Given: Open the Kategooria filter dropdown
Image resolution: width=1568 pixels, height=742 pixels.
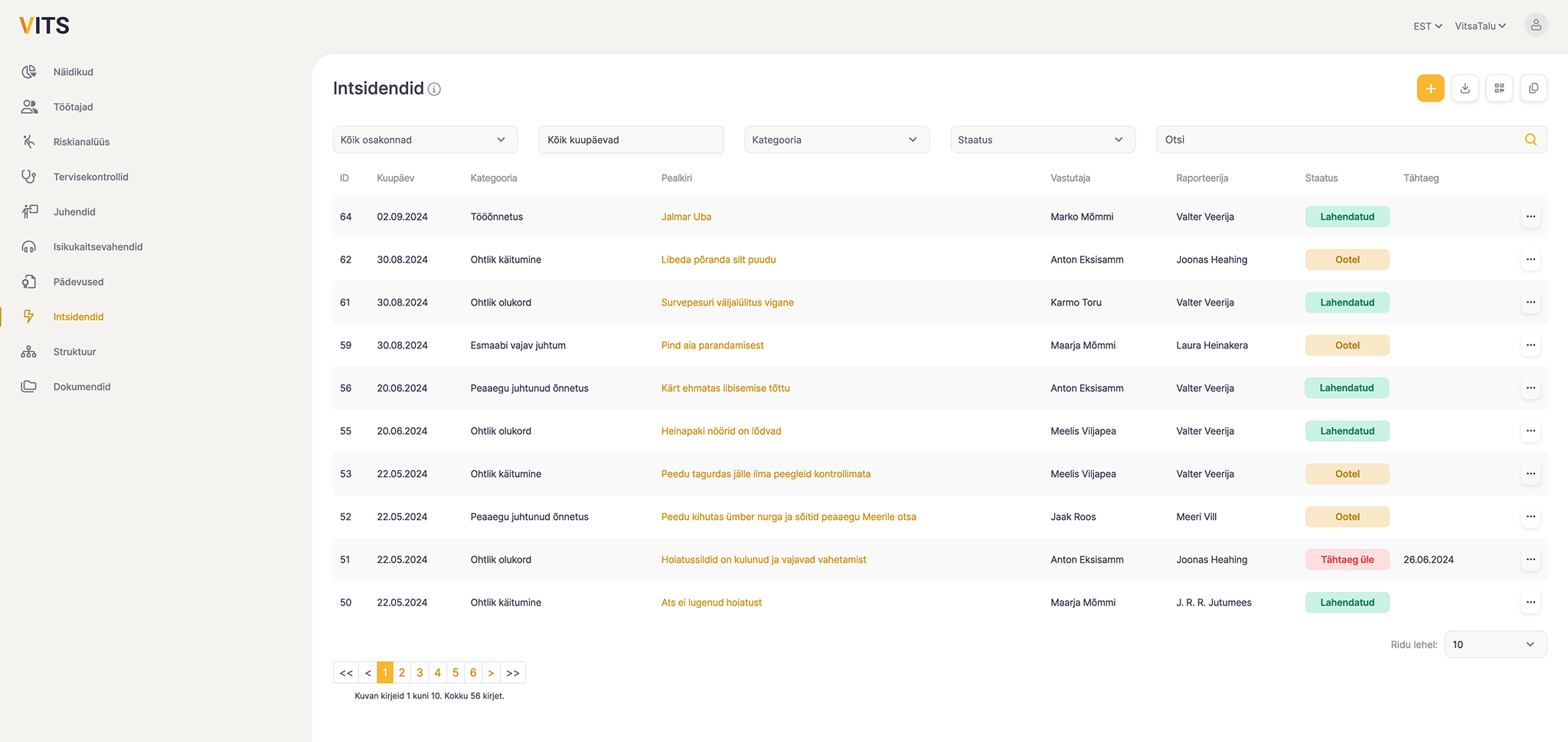Looking at the screenshot, I should click(x=836, y=140).
